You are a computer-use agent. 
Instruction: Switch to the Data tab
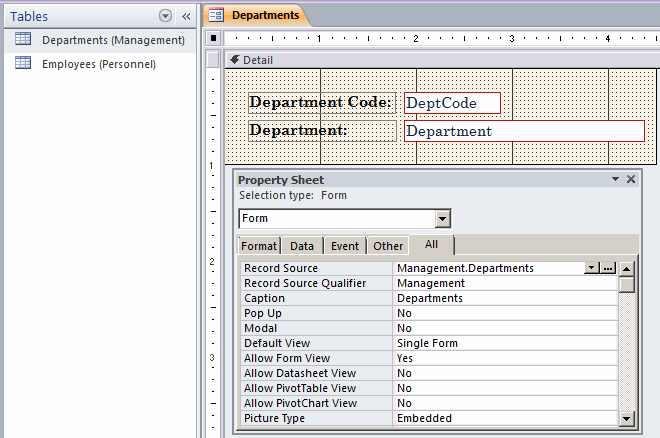[x=302, y=246]
